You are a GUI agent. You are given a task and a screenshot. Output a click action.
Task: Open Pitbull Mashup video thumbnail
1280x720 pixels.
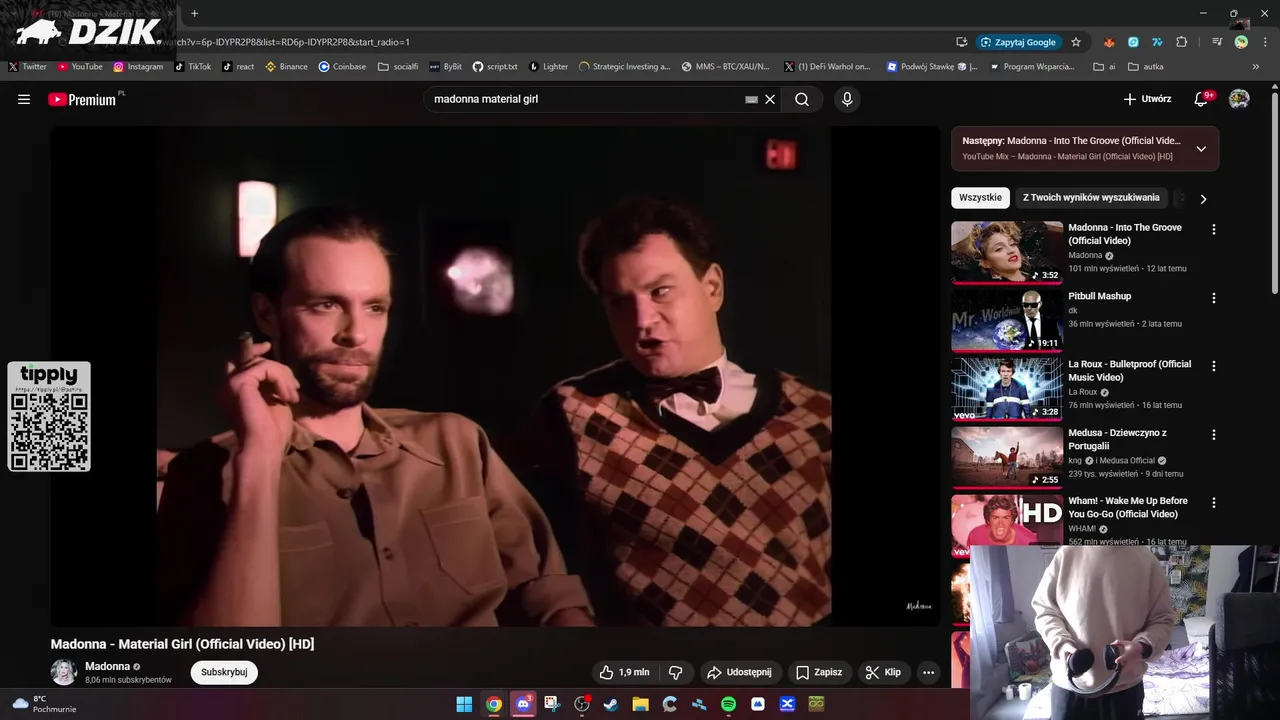coord(1007,321)
